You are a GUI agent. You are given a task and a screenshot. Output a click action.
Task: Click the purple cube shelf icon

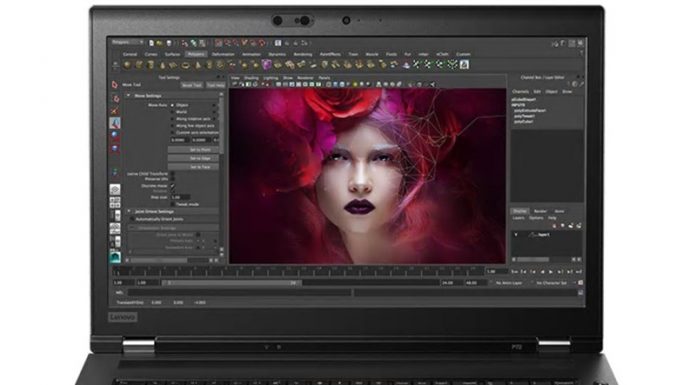pos(267,65)
